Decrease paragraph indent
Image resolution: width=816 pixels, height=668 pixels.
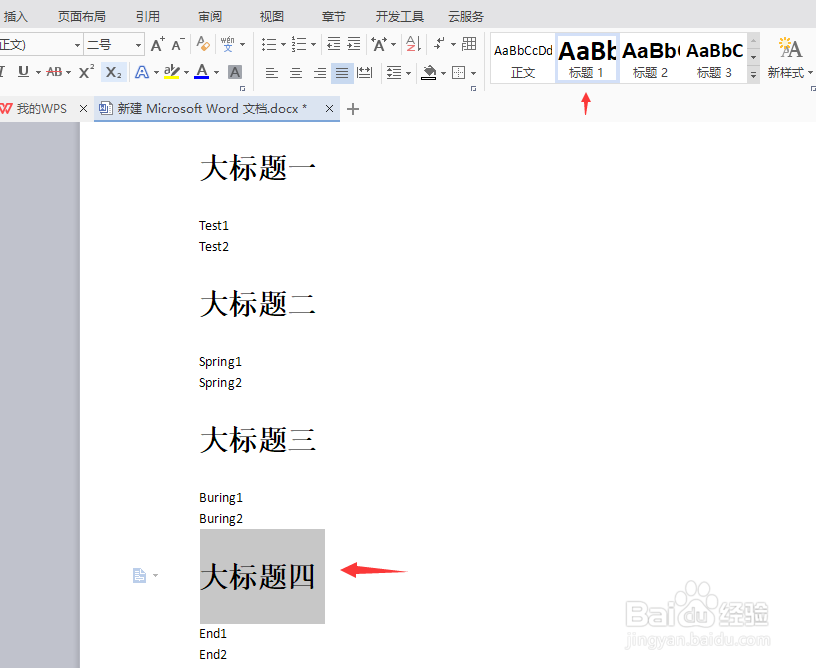334,44
